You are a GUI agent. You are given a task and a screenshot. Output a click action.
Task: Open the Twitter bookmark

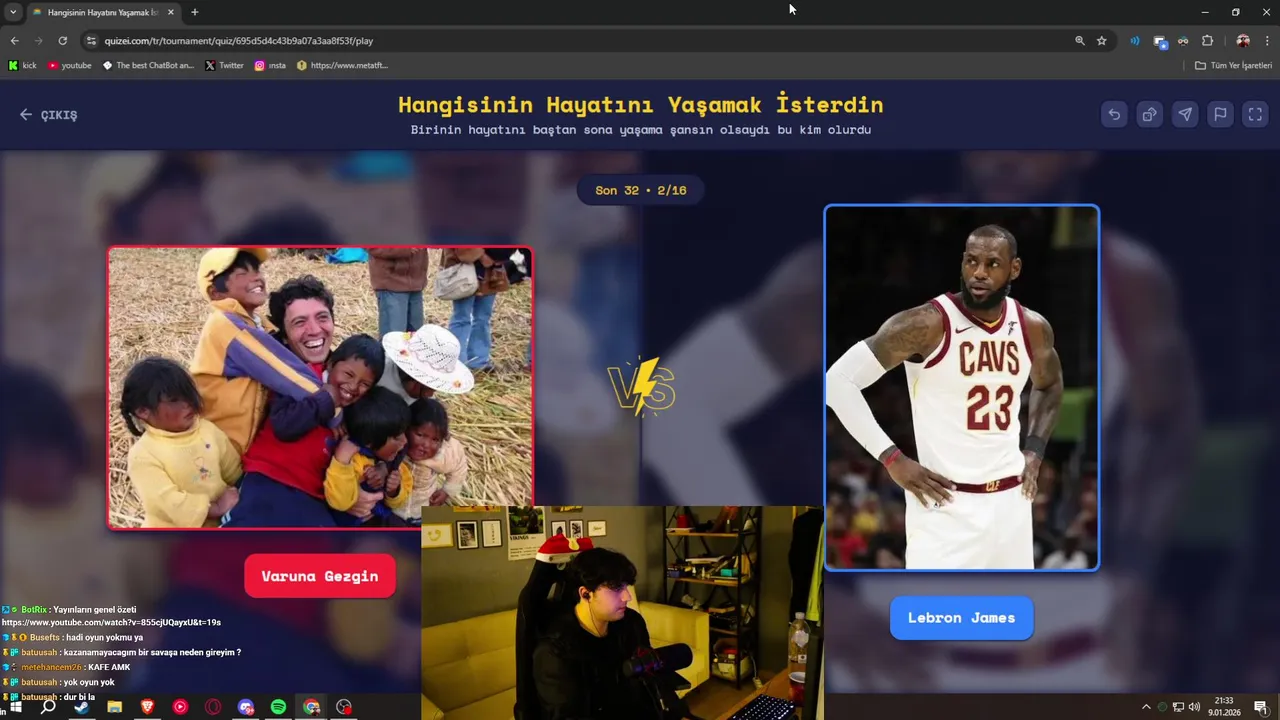224,65
